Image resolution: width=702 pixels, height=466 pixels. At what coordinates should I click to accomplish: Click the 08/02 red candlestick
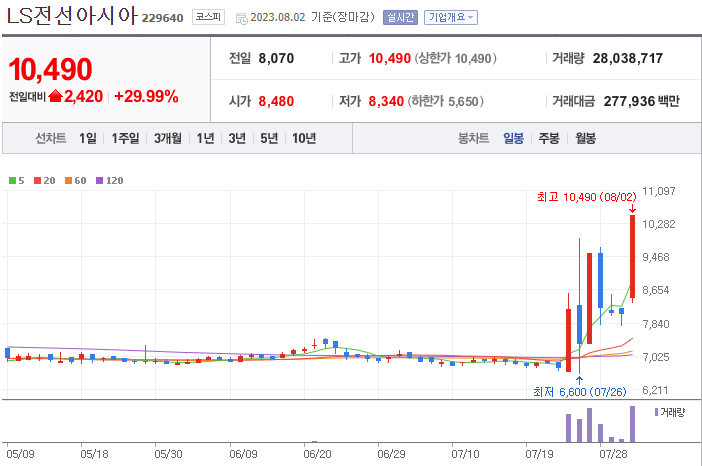[x=633, y=257]
